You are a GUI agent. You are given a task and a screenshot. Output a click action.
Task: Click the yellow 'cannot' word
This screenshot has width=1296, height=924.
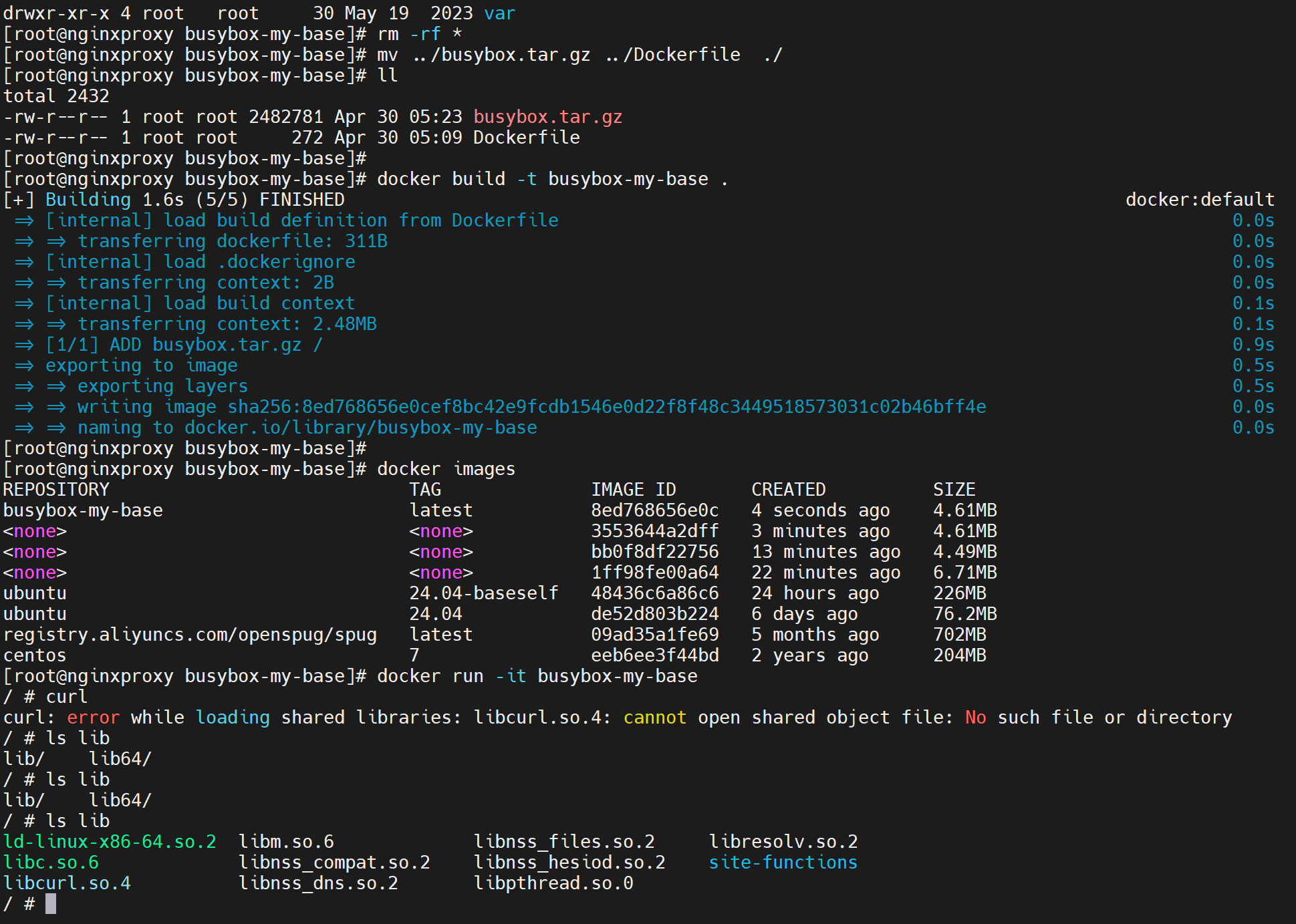(x=654, y=718)
